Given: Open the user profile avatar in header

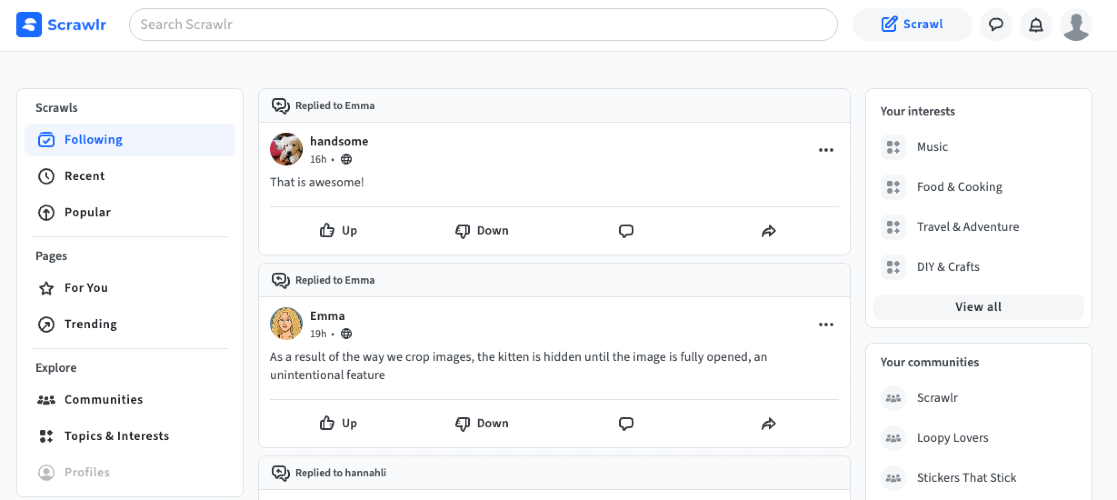Looking at the screenshot, I should pyautogui.click(x=1076, y=25).
